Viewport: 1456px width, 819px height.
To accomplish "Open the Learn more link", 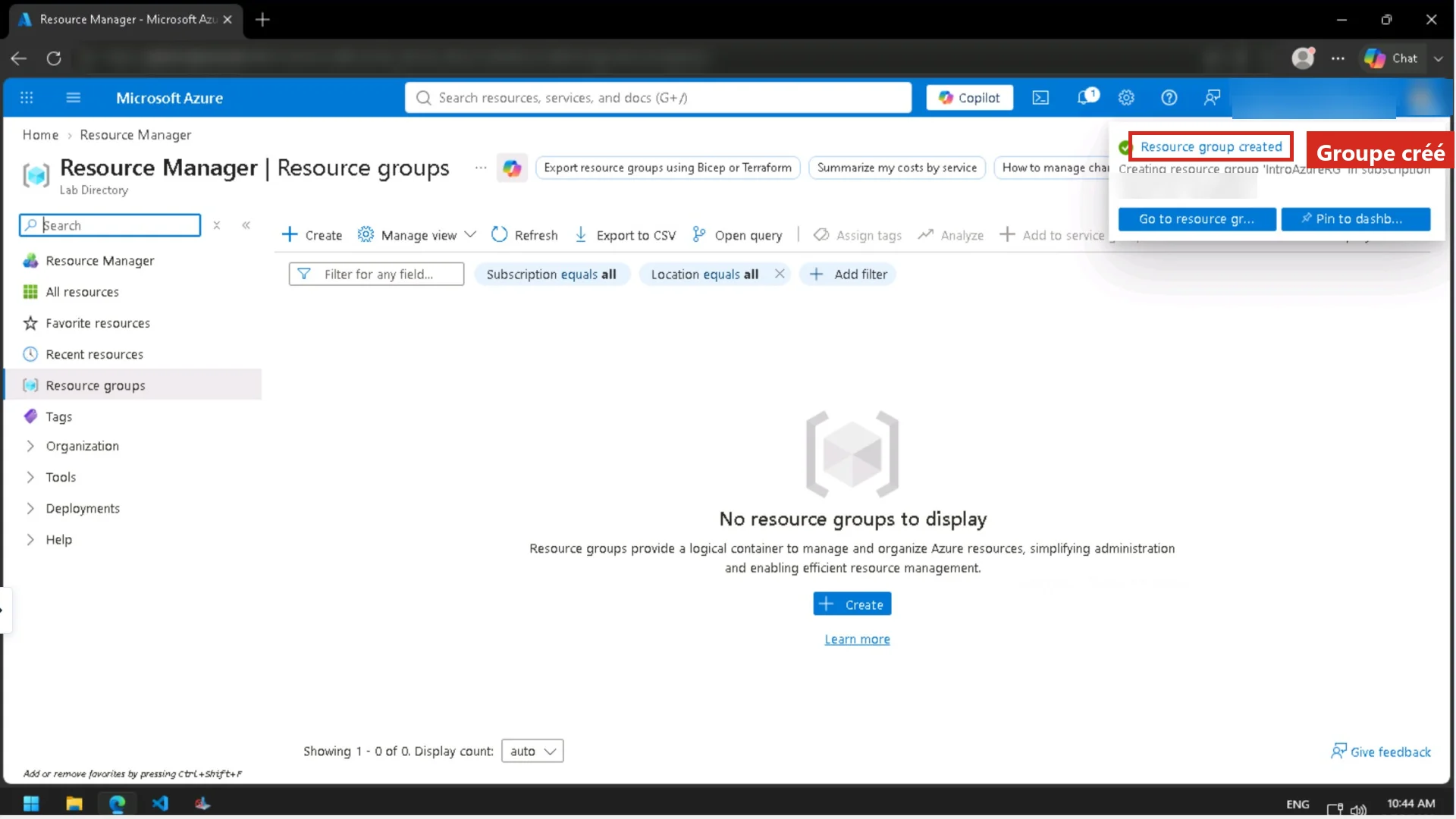I will (857, 639).
